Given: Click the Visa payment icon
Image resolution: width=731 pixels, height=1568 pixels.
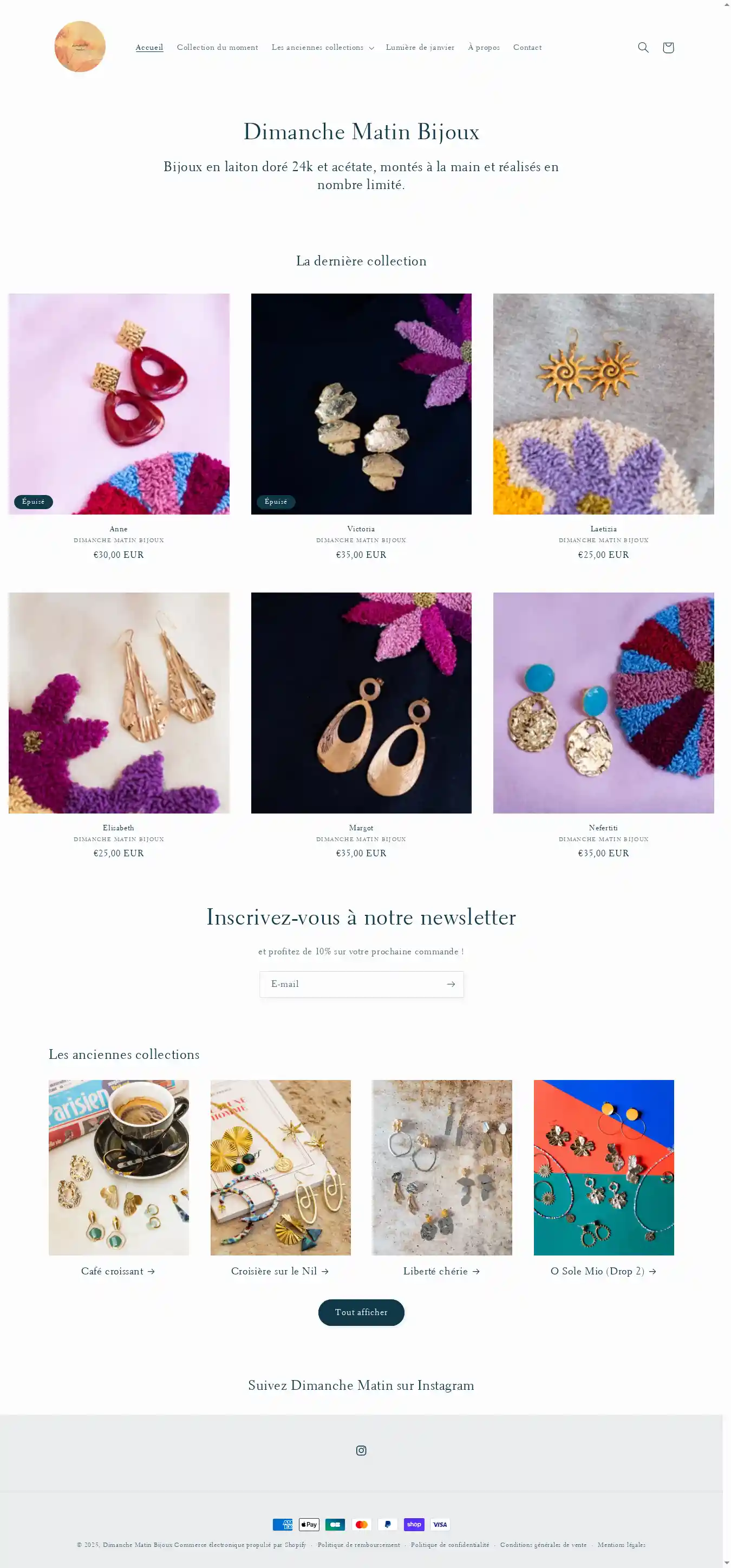Looking at the screenshot, I should click(440, 1525).
